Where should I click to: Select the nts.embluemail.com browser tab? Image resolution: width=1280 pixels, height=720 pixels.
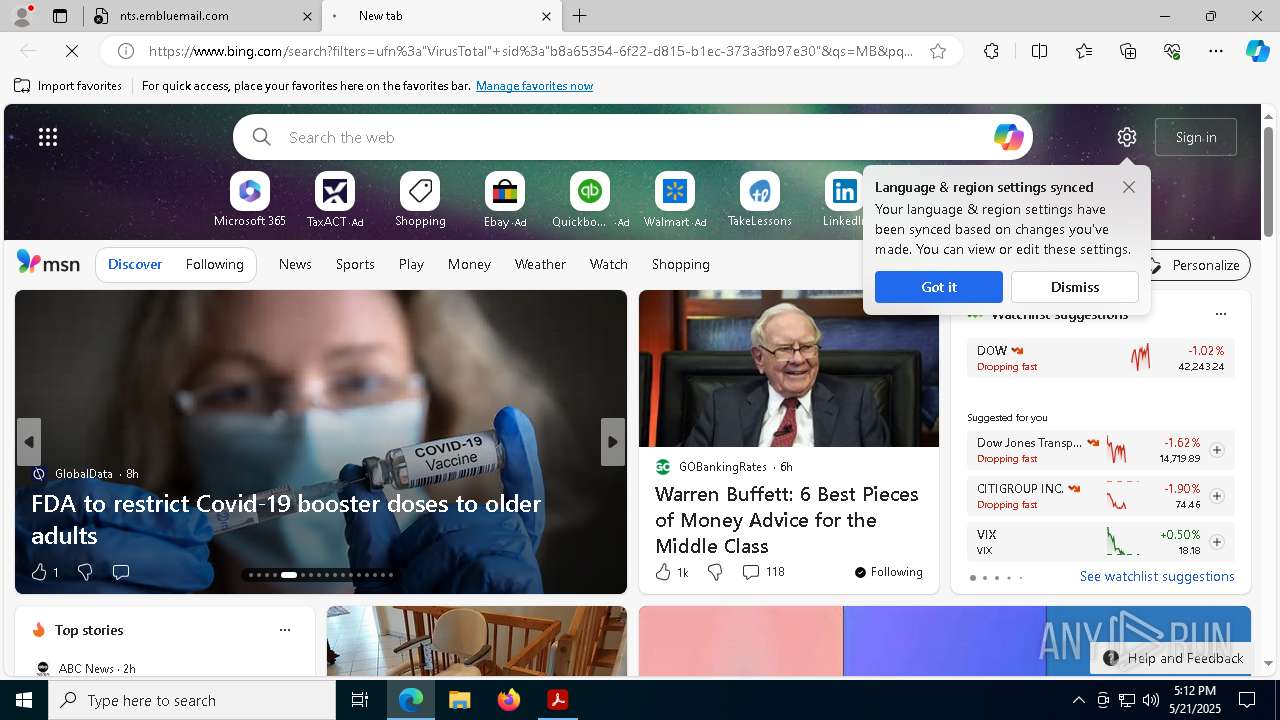[200, 16]
